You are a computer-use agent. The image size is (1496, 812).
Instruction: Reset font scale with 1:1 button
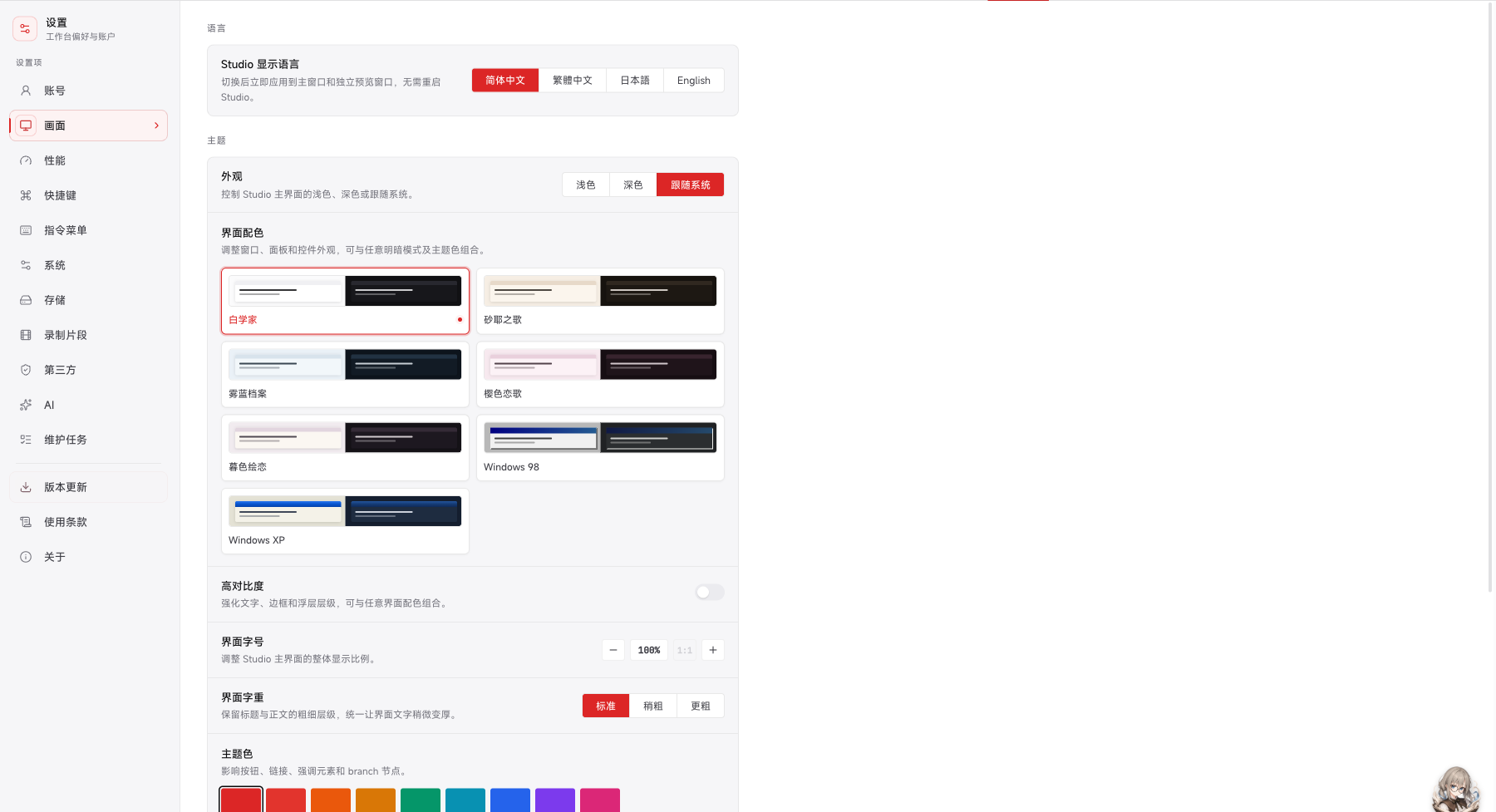[x=685, y=650]
